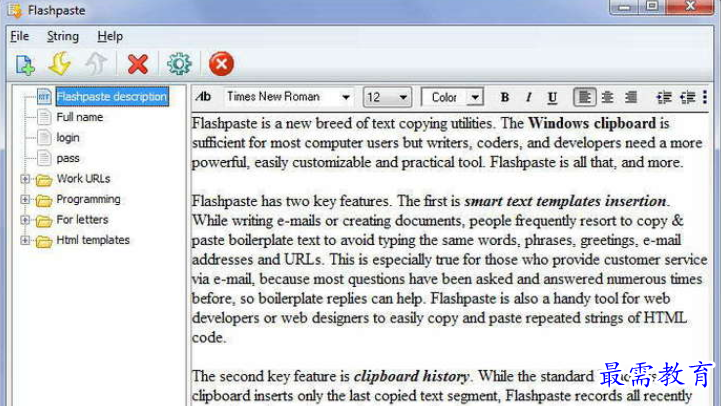Click the red circle exit icon
The image size is (721, 406).
pyautogui.click(x=221, y=64)
